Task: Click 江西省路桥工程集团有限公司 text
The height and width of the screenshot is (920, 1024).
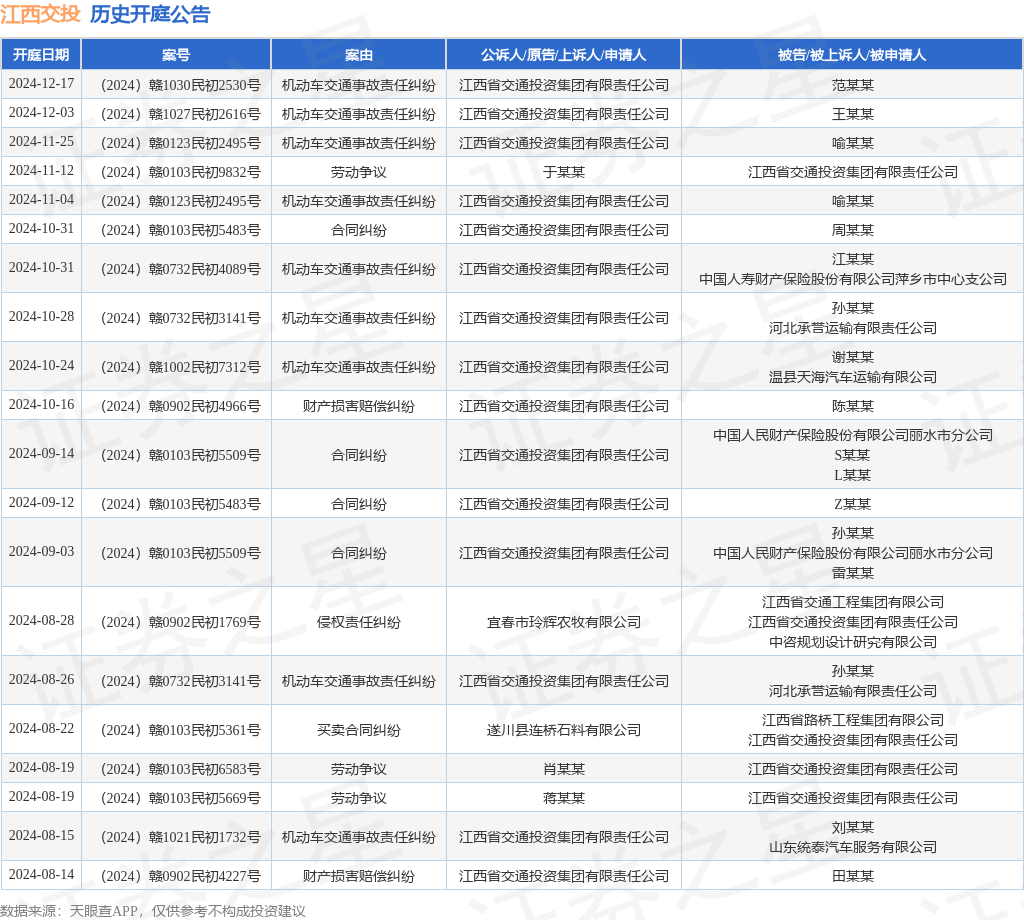Action: (x=853, y=720)
